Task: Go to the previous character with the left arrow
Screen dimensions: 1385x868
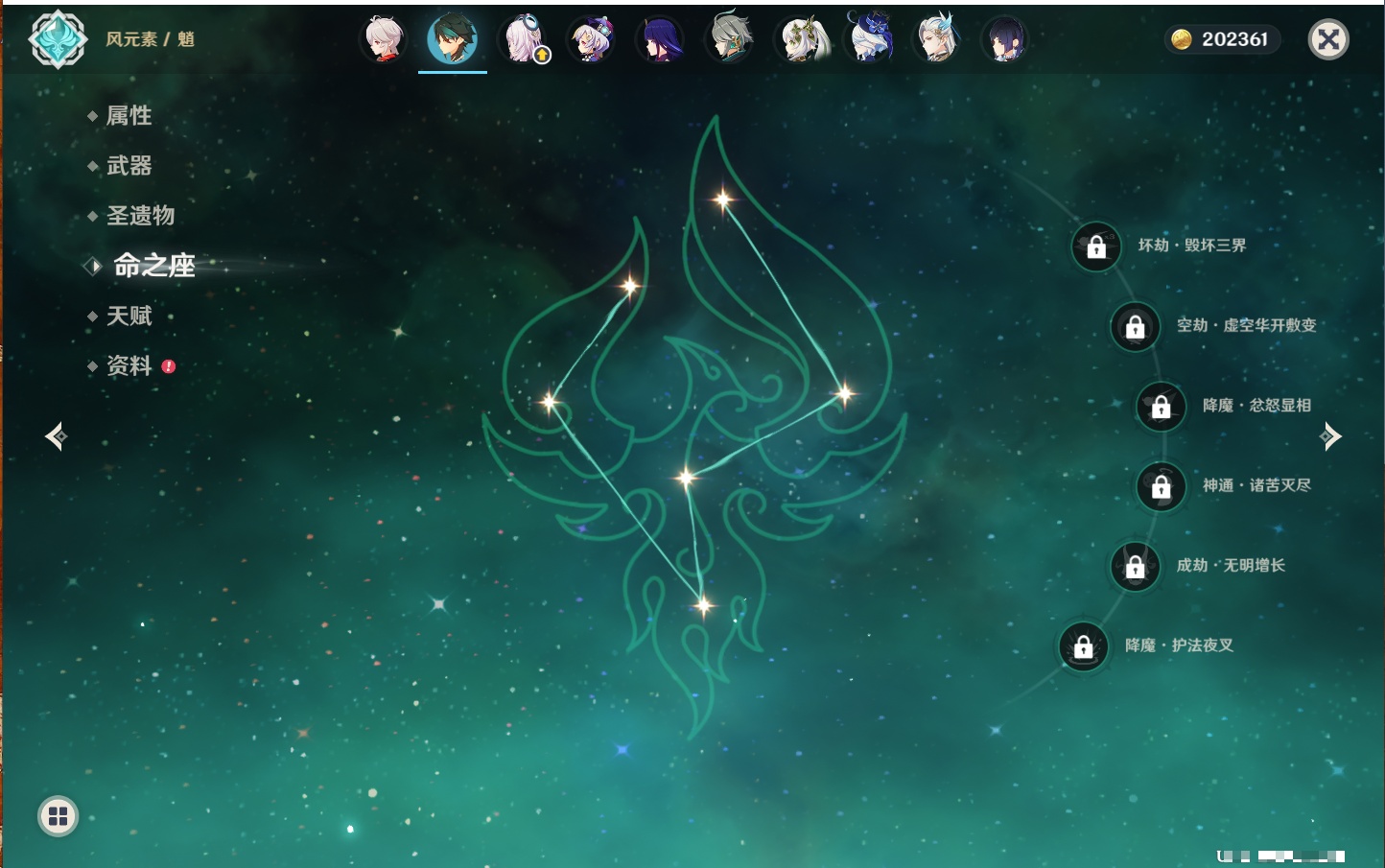Action: click(56, 436)
